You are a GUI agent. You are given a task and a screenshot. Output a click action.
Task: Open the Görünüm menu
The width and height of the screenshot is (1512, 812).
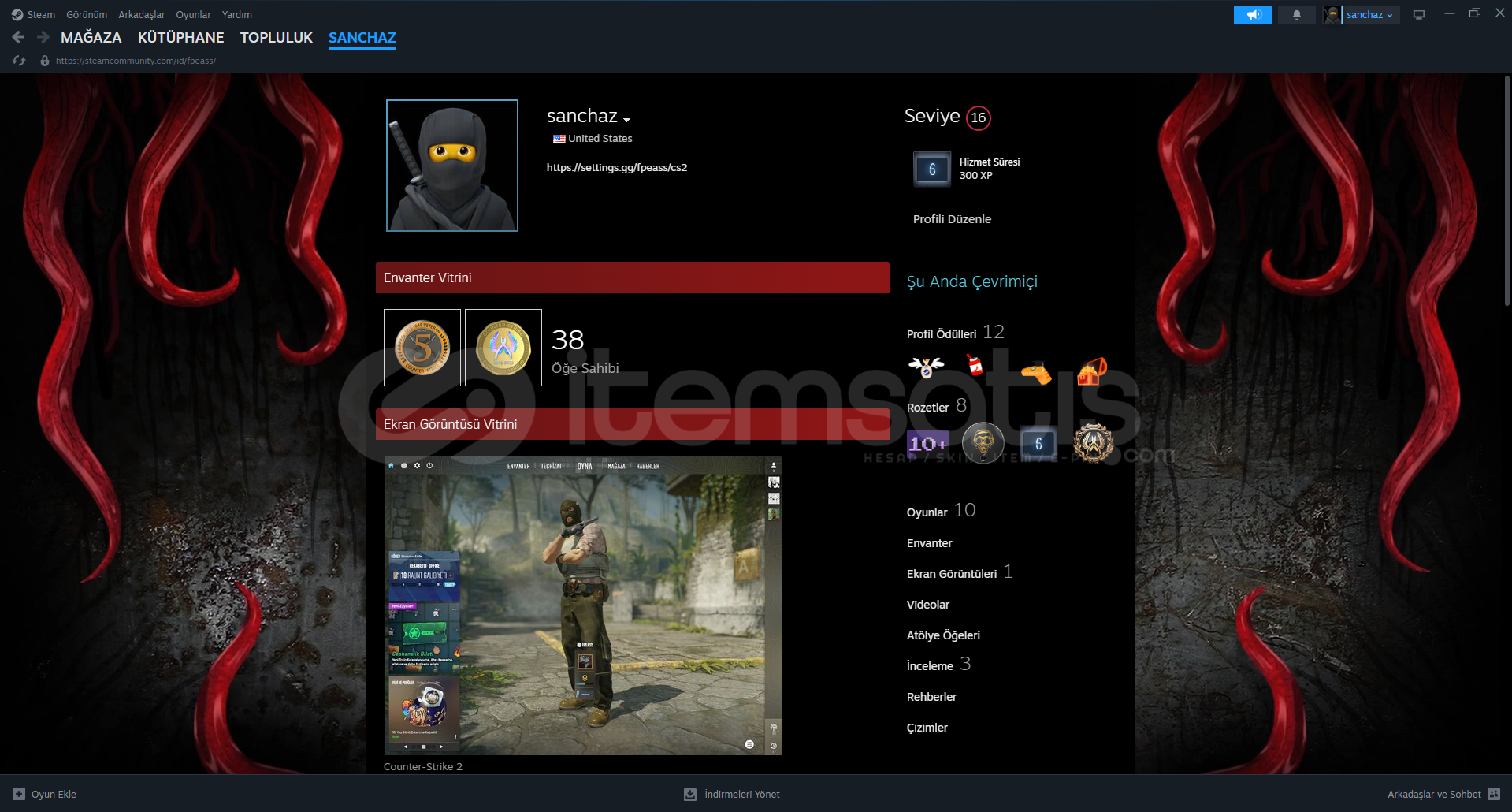87,15
